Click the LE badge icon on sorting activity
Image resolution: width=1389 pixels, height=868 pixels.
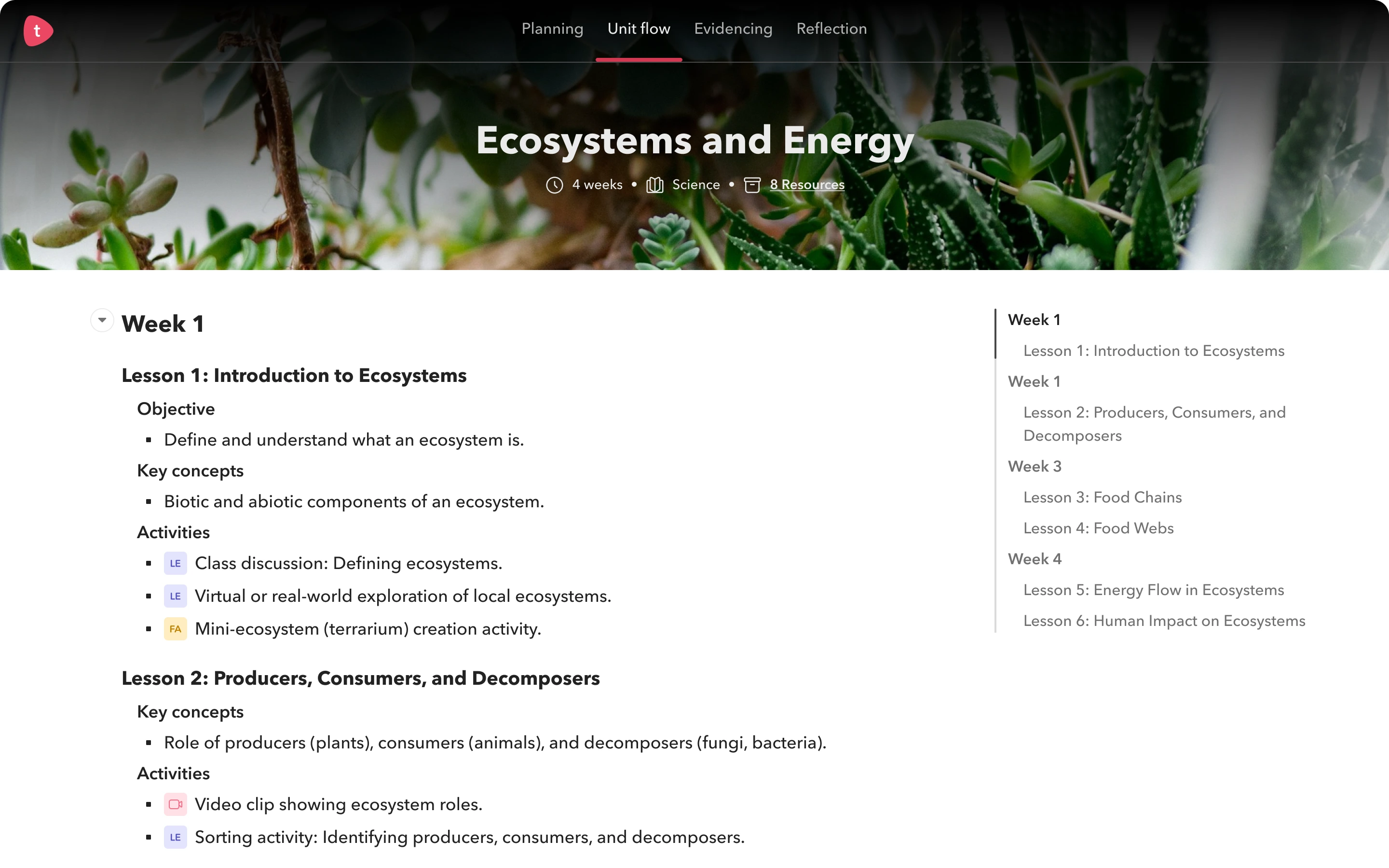click(x=175, y=837)
